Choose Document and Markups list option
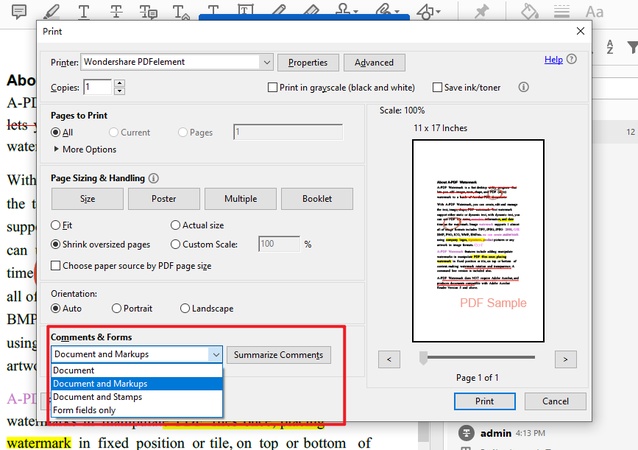Viewport: 638px width, 450px height. pyautogui.click(x=137, y=384)
